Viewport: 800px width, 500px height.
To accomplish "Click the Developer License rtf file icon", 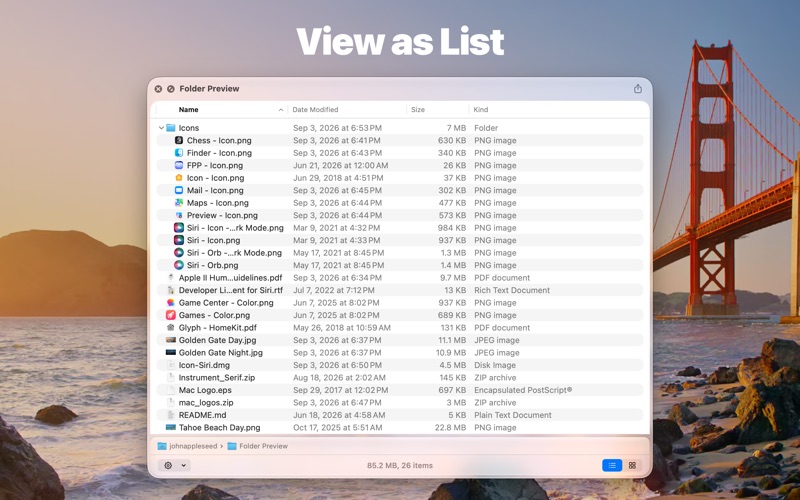I will 171,290.
